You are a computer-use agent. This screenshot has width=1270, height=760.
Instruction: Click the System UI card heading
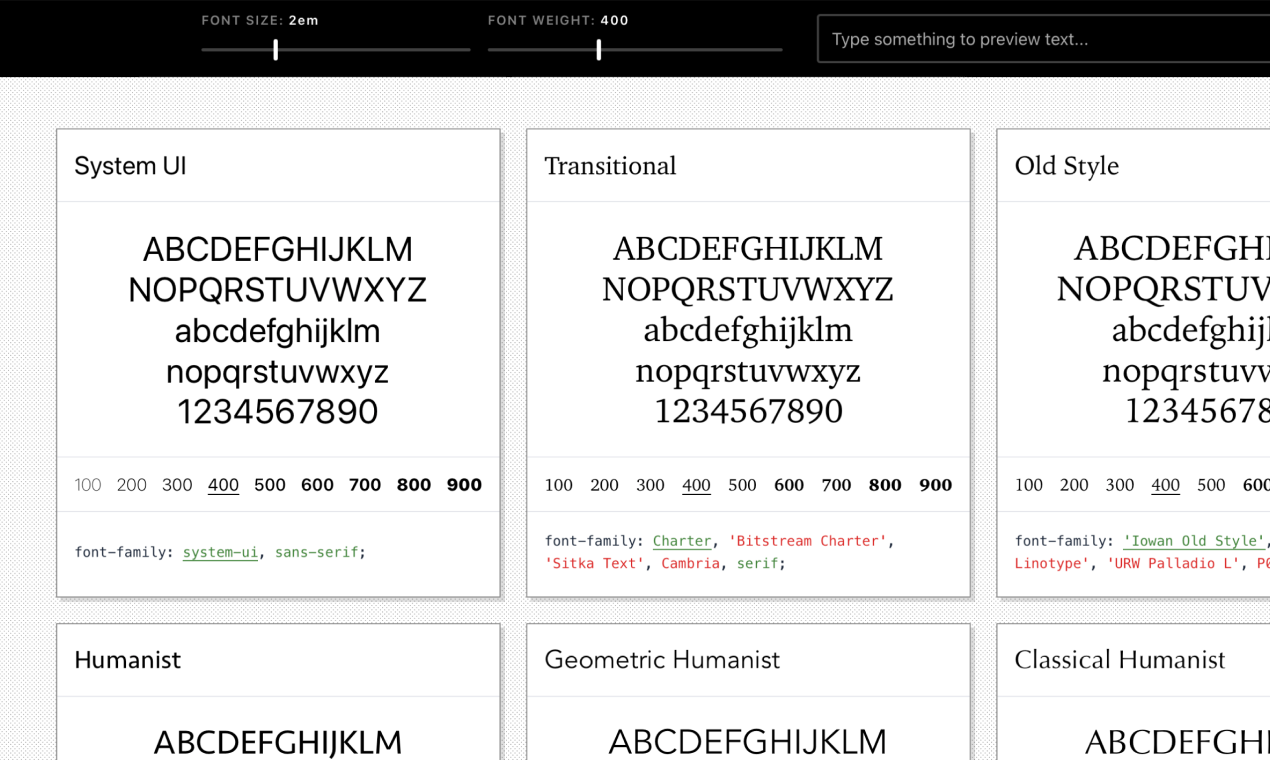pos(130,166)
